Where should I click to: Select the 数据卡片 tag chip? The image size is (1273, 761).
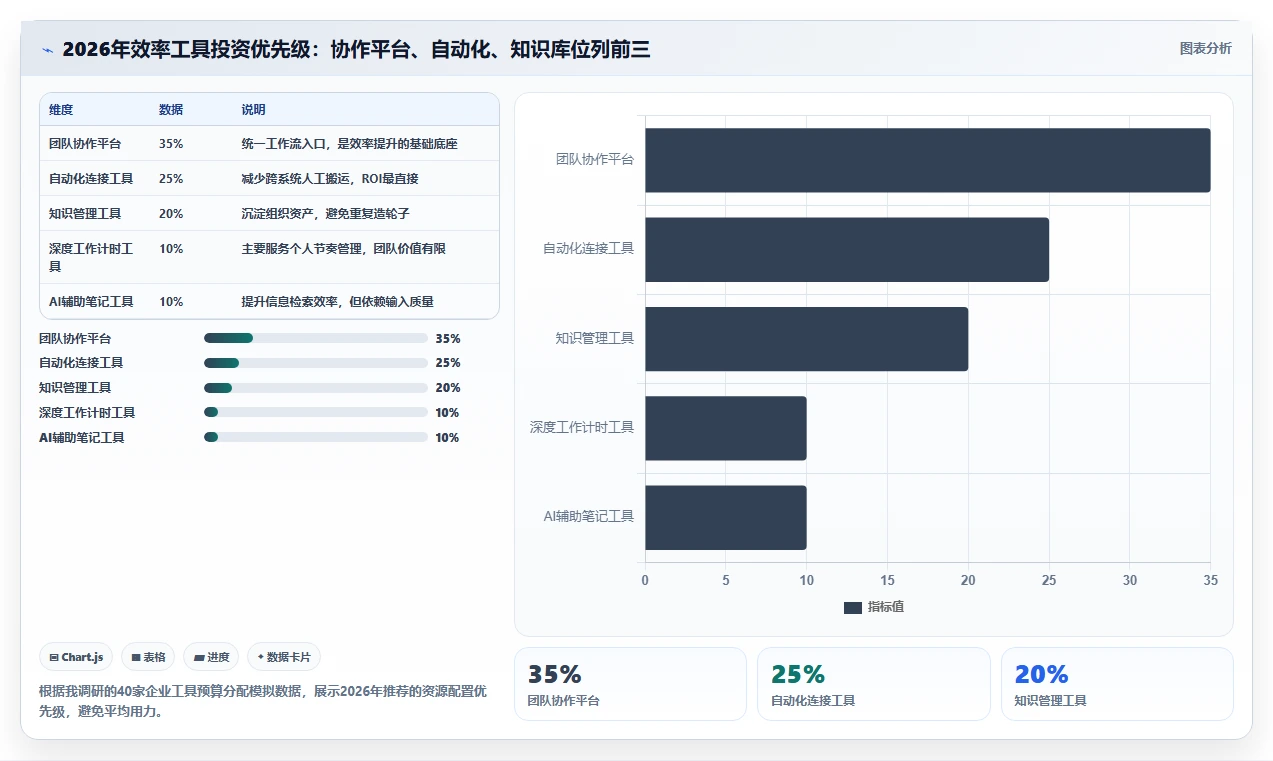point(284,657)
